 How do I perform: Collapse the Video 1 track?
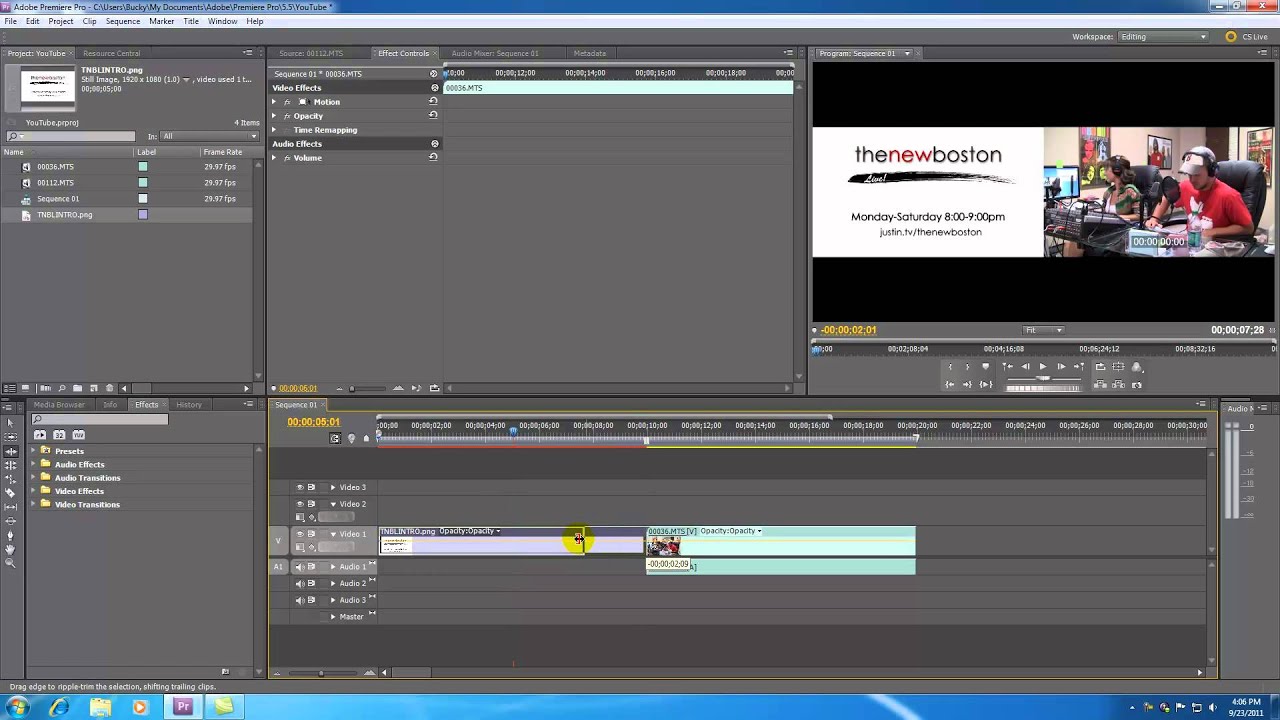[333, 534]
